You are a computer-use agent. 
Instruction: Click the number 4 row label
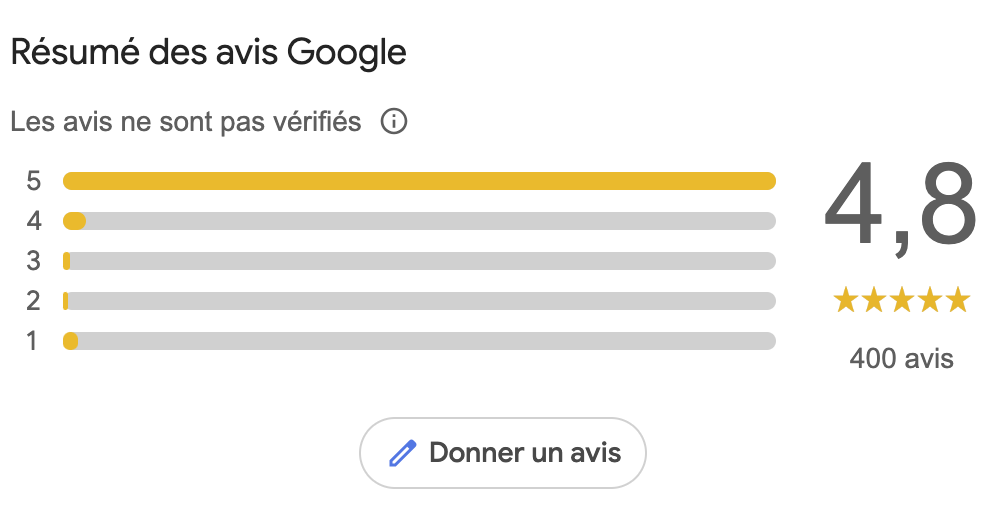coord(34,221)
